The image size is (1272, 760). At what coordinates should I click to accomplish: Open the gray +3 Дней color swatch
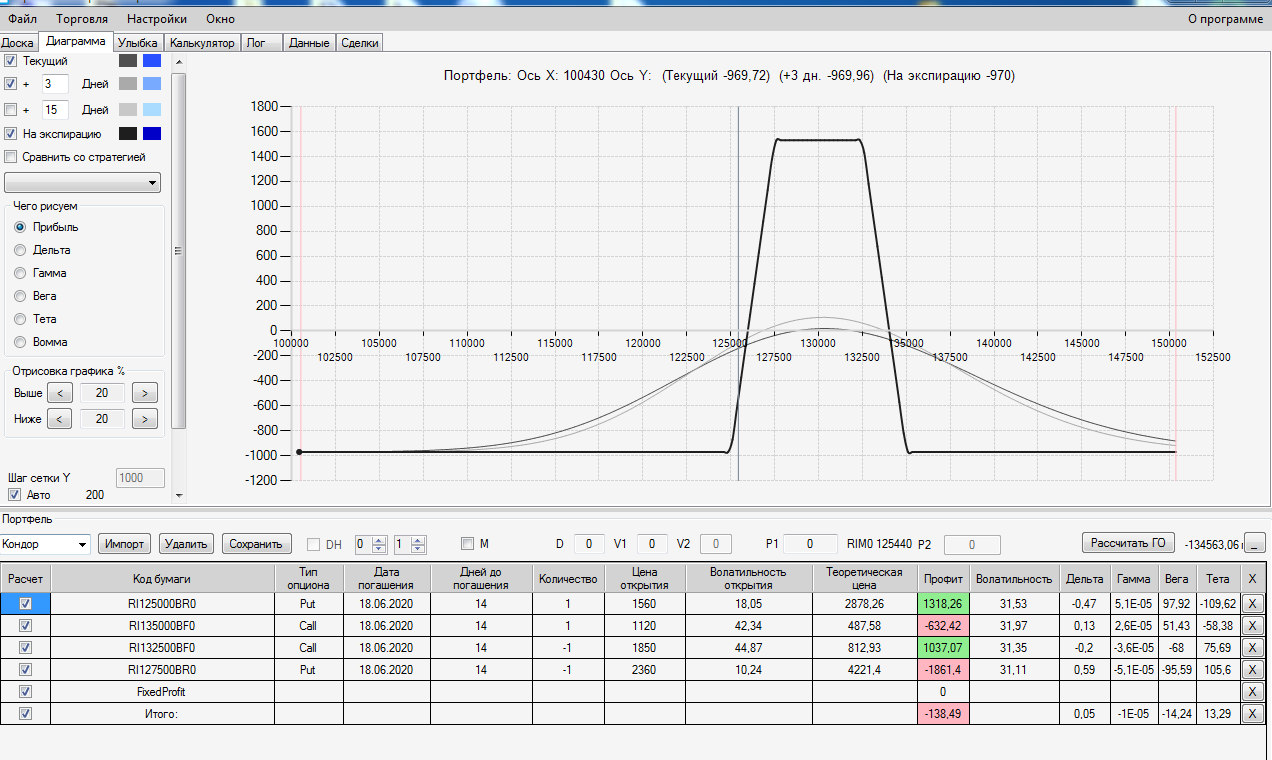[x=128, y=84]
